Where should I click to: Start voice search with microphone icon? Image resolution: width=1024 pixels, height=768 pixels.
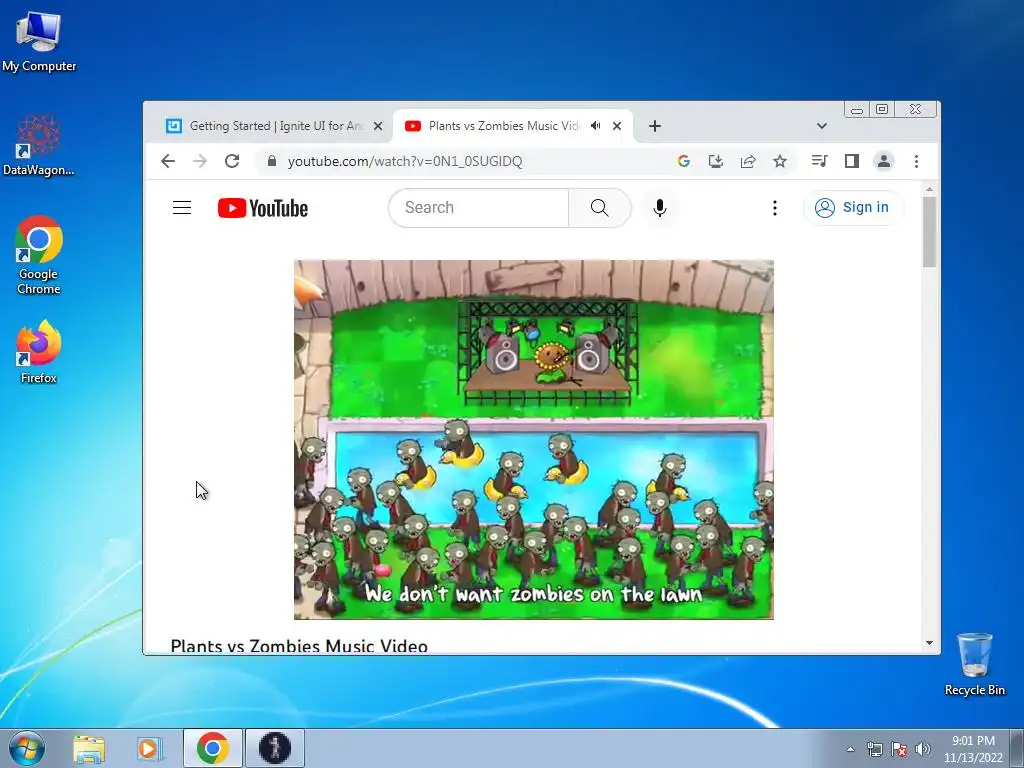660,208
